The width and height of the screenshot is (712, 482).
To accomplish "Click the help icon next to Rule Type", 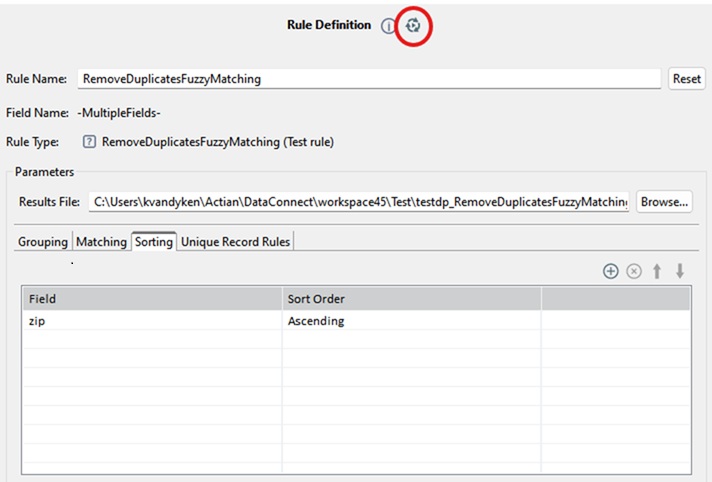I will pyautogui.click(x=89, y=142).
